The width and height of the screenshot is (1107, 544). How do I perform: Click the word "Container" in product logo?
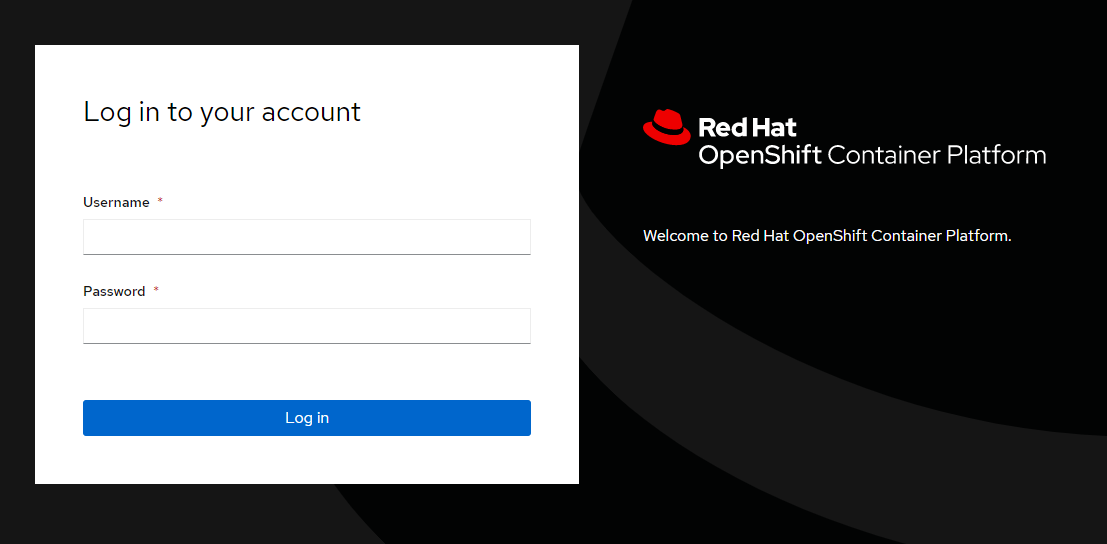(884, 155)
